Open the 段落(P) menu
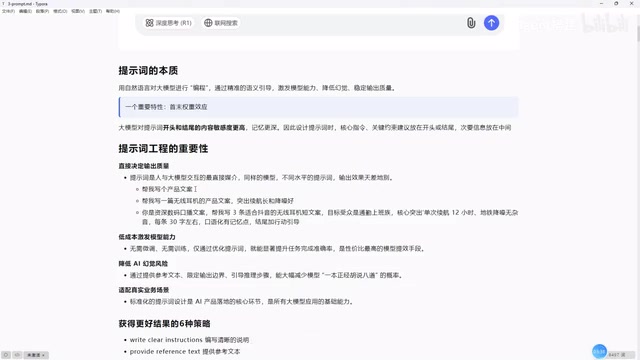The image size is (640, 360). pyautogui.click(x=42, y=11)
